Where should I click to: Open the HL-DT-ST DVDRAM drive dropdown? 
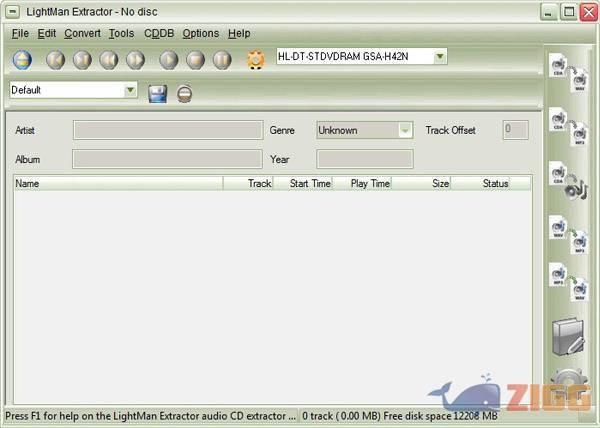[440, 57]
